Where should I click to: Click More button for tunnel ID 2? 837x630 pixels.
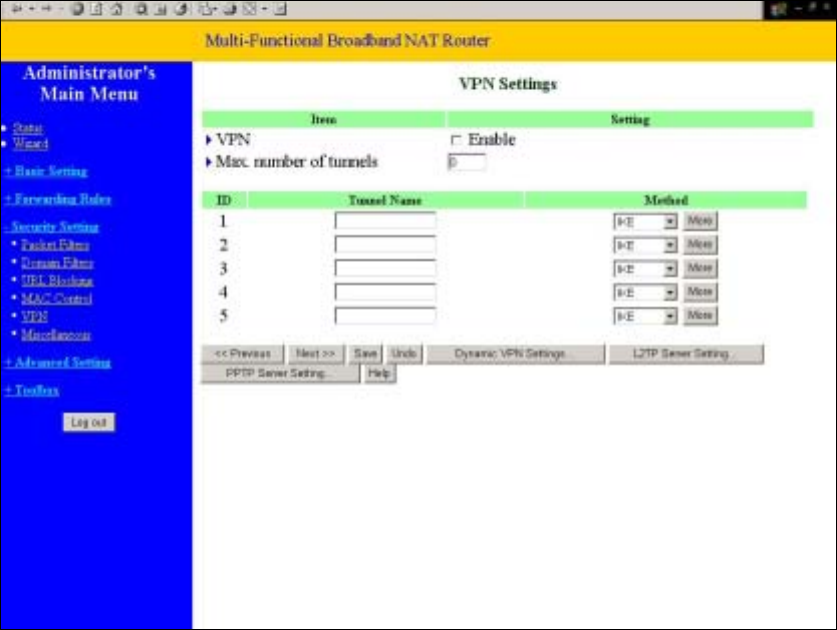700,245
